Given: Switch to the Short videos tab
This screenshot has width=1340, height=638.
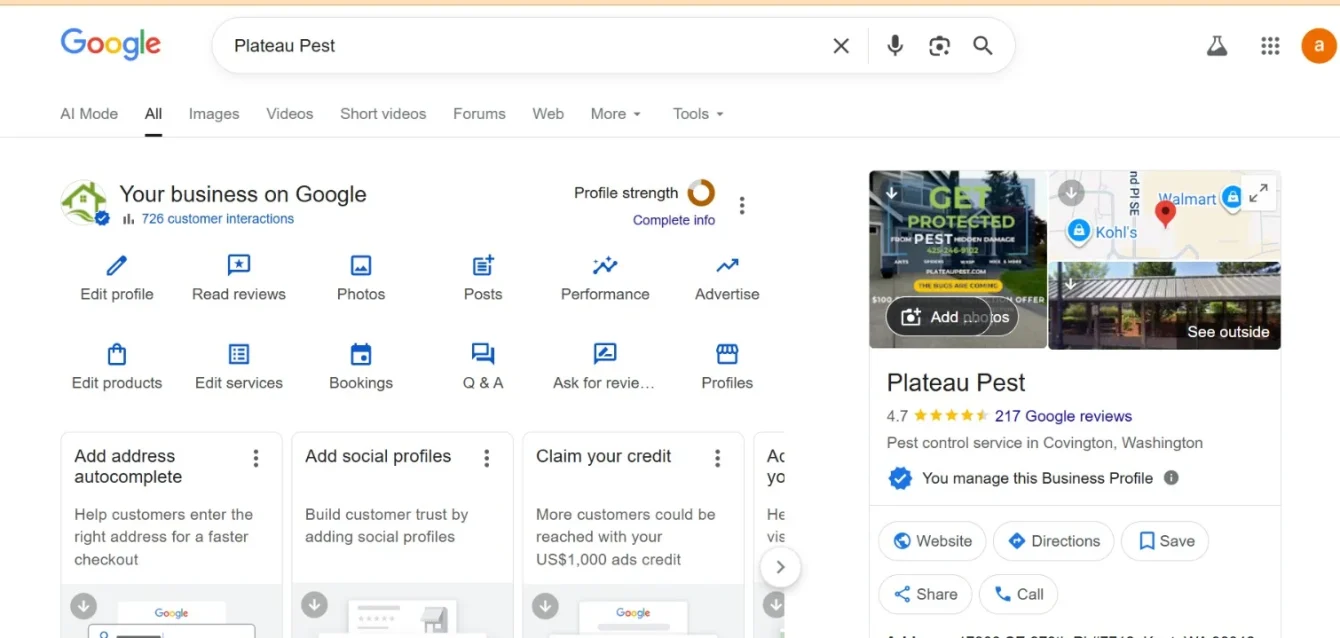Looking at the screenshot, I should coord(383,114).
